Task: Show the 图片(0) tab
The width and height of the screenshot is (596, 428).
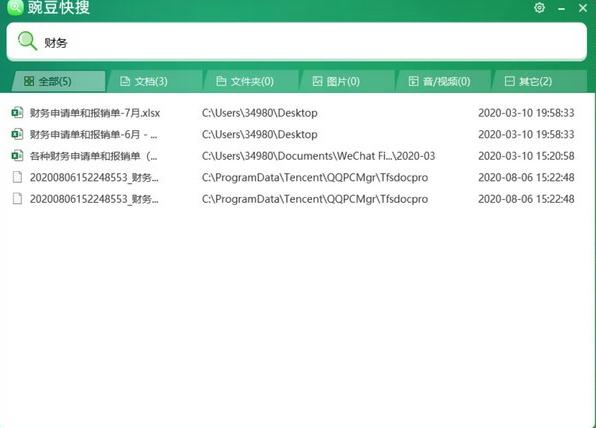Action: coord(347,81)
